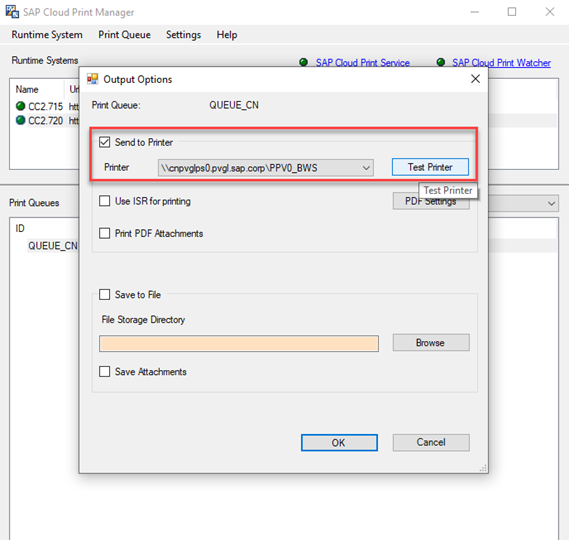This screenshot has height=540, width=569.
Task: Click the SAP Cloud Print Manager app icon
Action: tap(12, 12)
